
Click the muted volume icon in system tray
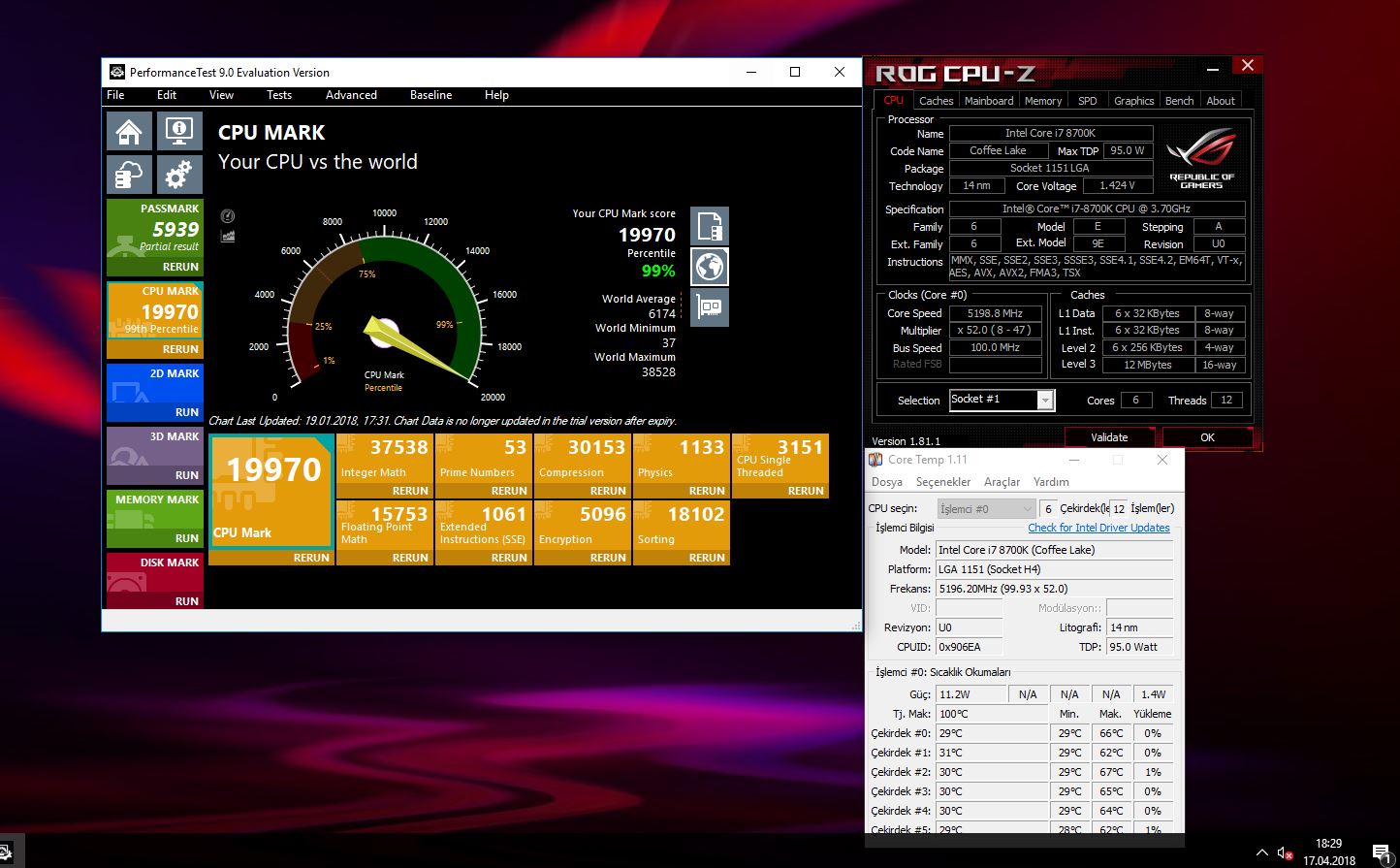tap(1286, 853)
